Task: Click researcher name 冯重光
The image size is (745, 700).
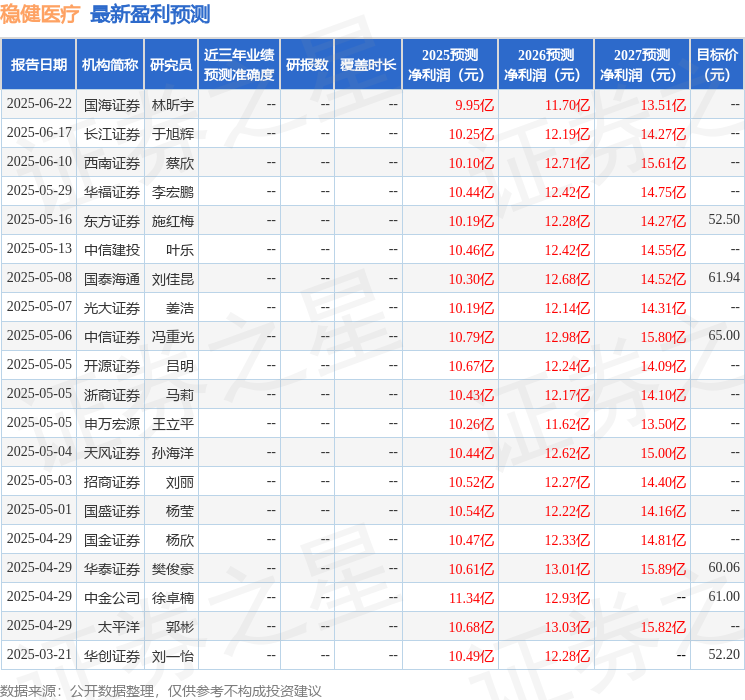Action: (x=173, y=337)
